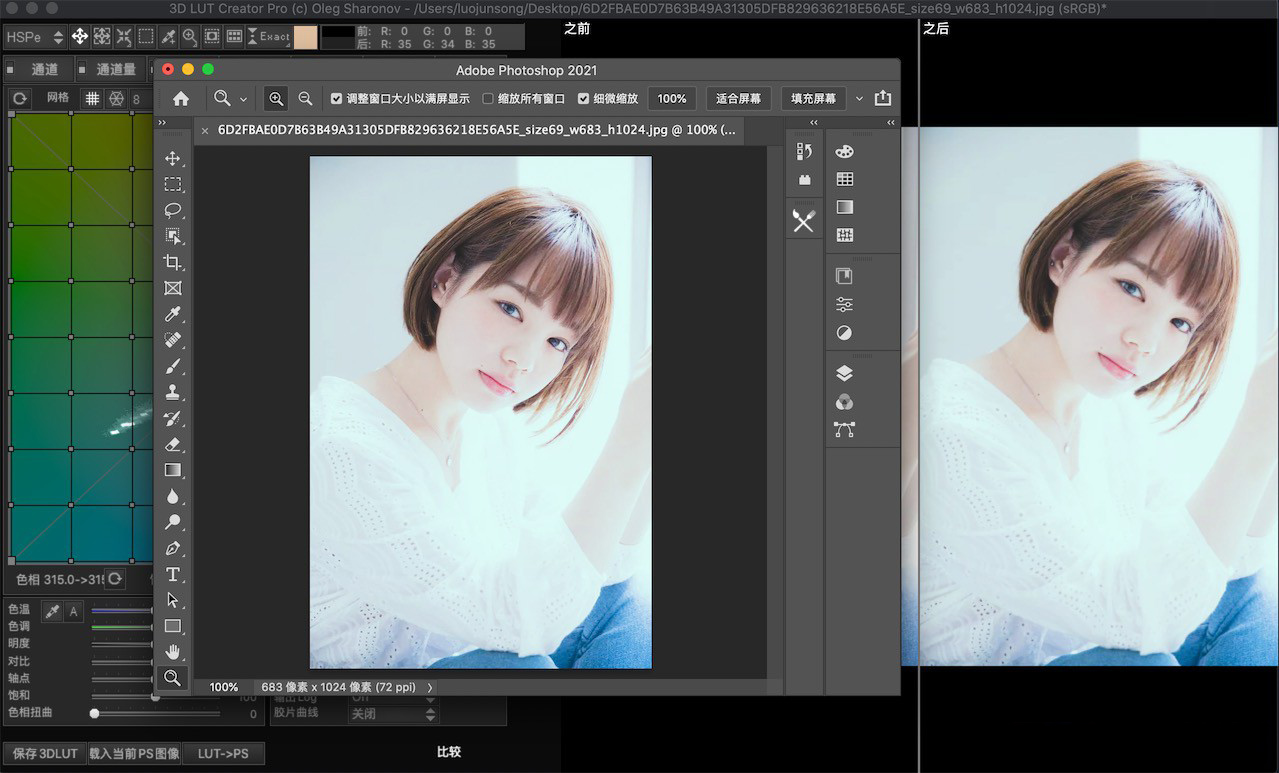The width and height of the screenshot is (1279, 773).
Task: Open the Channels panel icon
Action: point(844,401)
